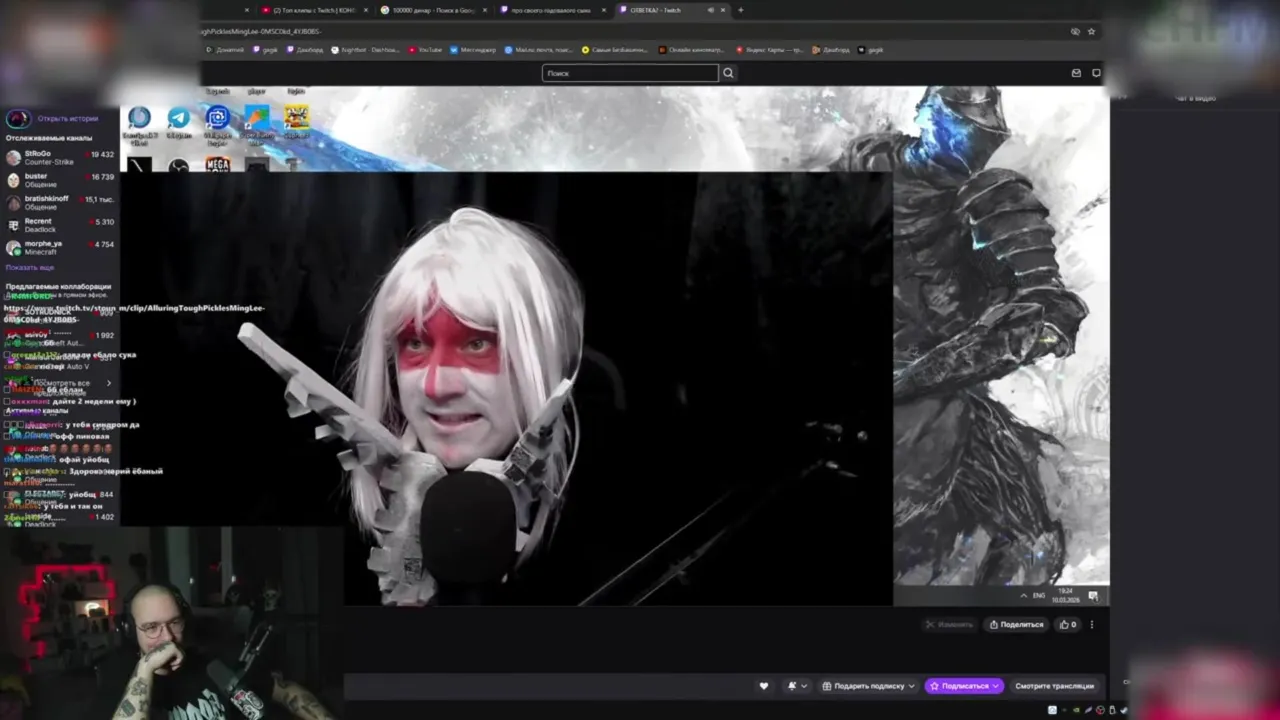Click the purple Подписаться subscribe button
Image resolution: width=1280 pixels, height=720 pixels.
coord(964,686)
